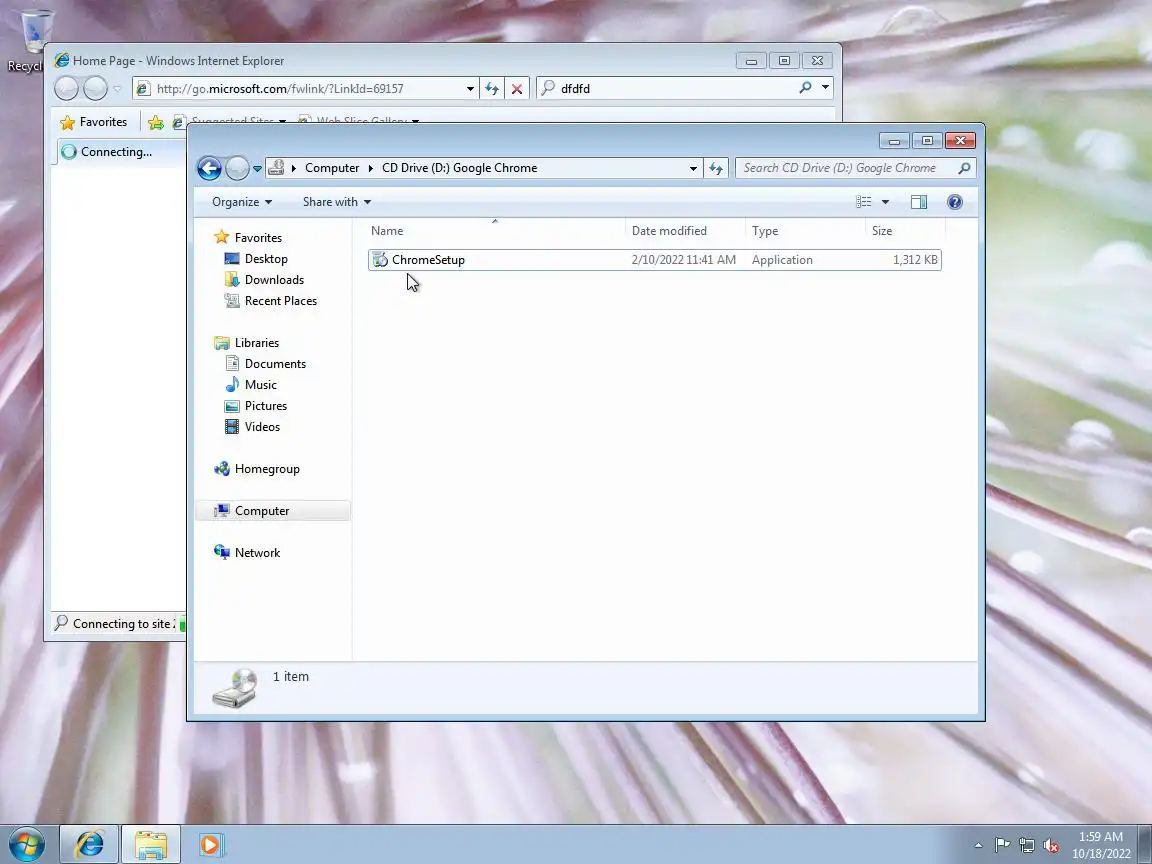
Task: Click the drive icon in Explorer's address bar
Action: [276, 168]
